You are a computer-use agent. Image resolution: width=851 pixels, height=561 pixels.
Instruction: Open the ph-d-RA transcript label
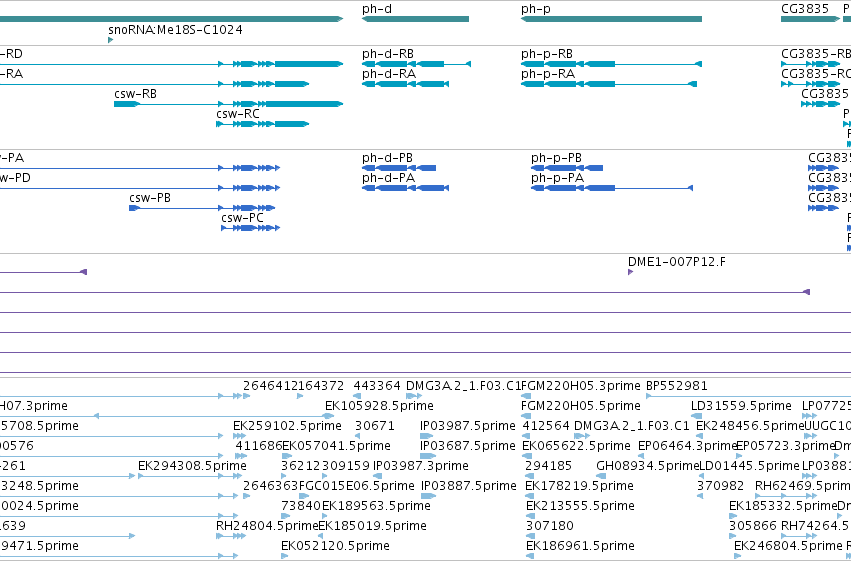coord(389,74)
